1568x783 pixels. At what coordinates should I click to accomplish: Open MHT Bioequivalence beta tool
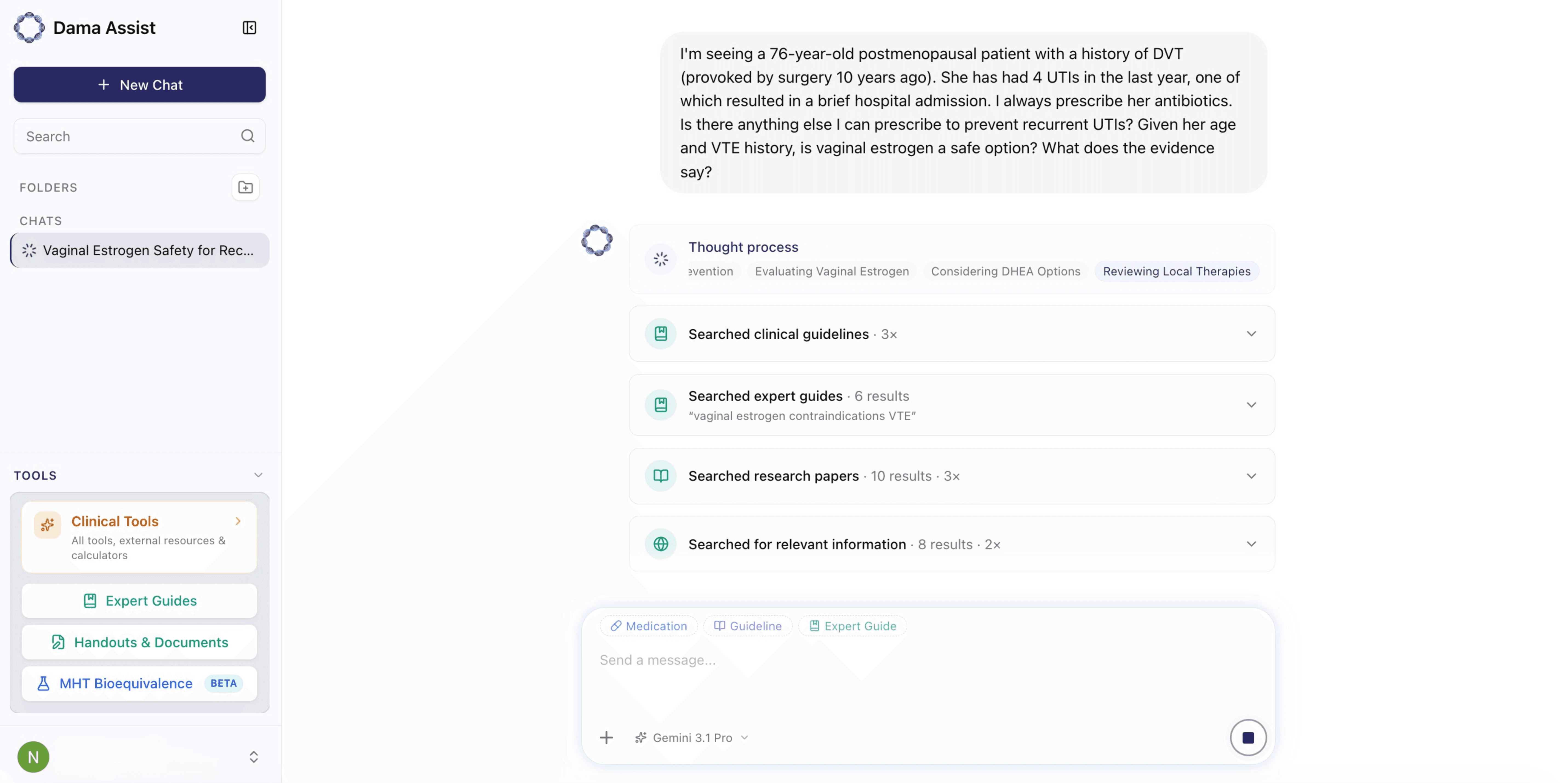click(x=139, y=684)
